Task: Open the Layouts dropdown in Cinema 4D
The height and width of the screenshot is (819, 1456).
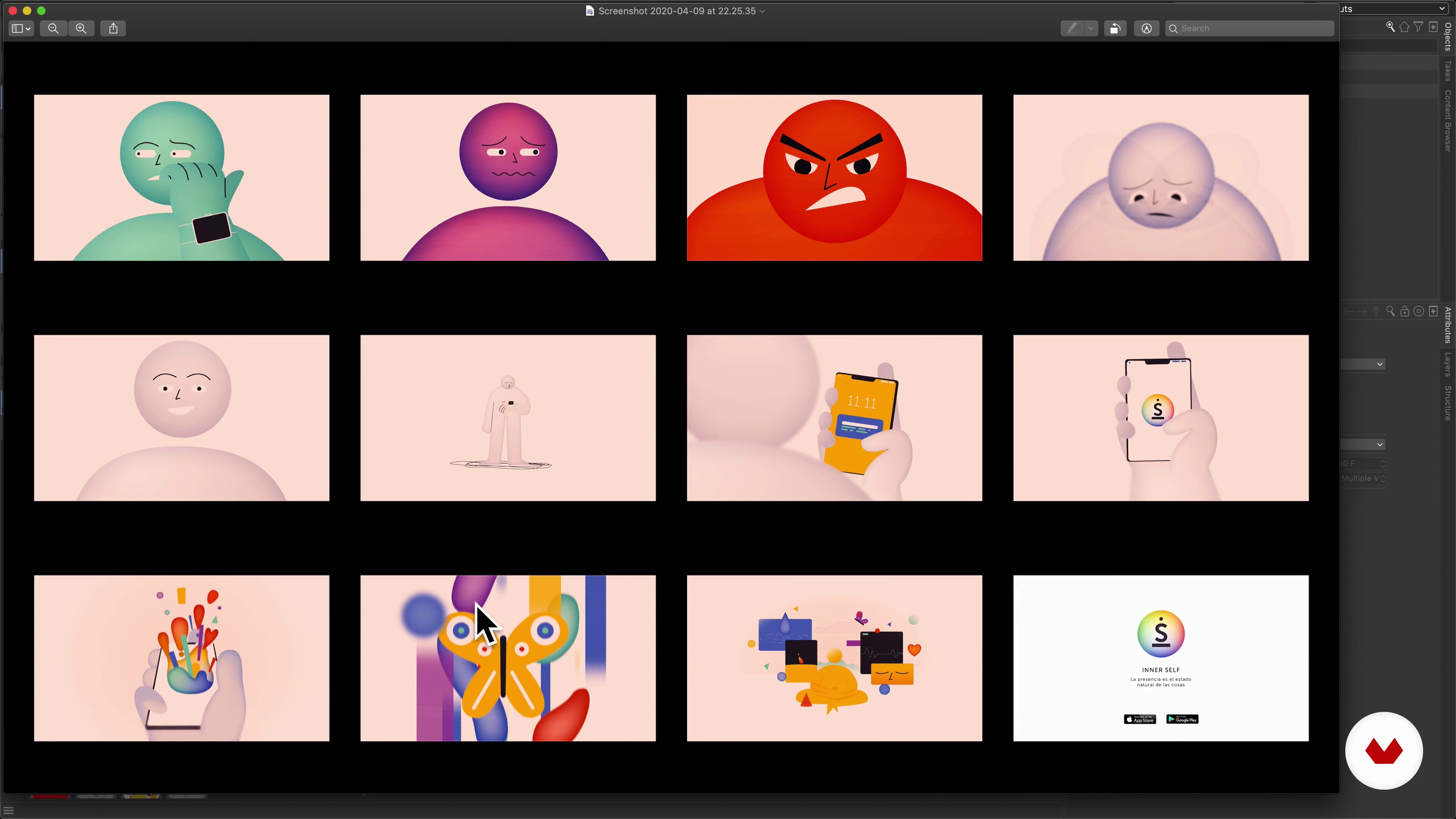Action: click(1395, 8)
